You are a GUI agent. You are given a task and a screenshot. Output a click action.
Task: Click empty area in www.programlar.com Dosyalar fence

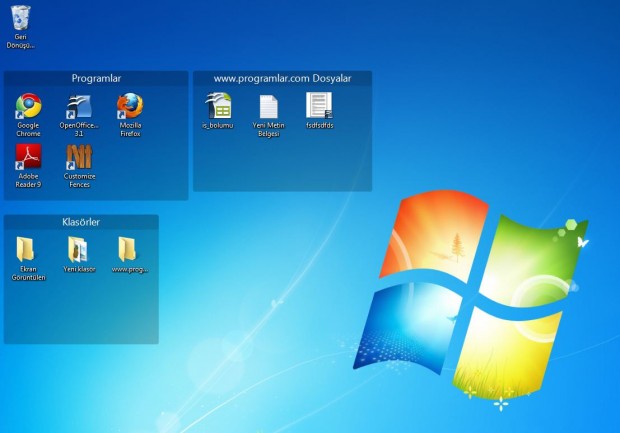(x=282, y=162)
